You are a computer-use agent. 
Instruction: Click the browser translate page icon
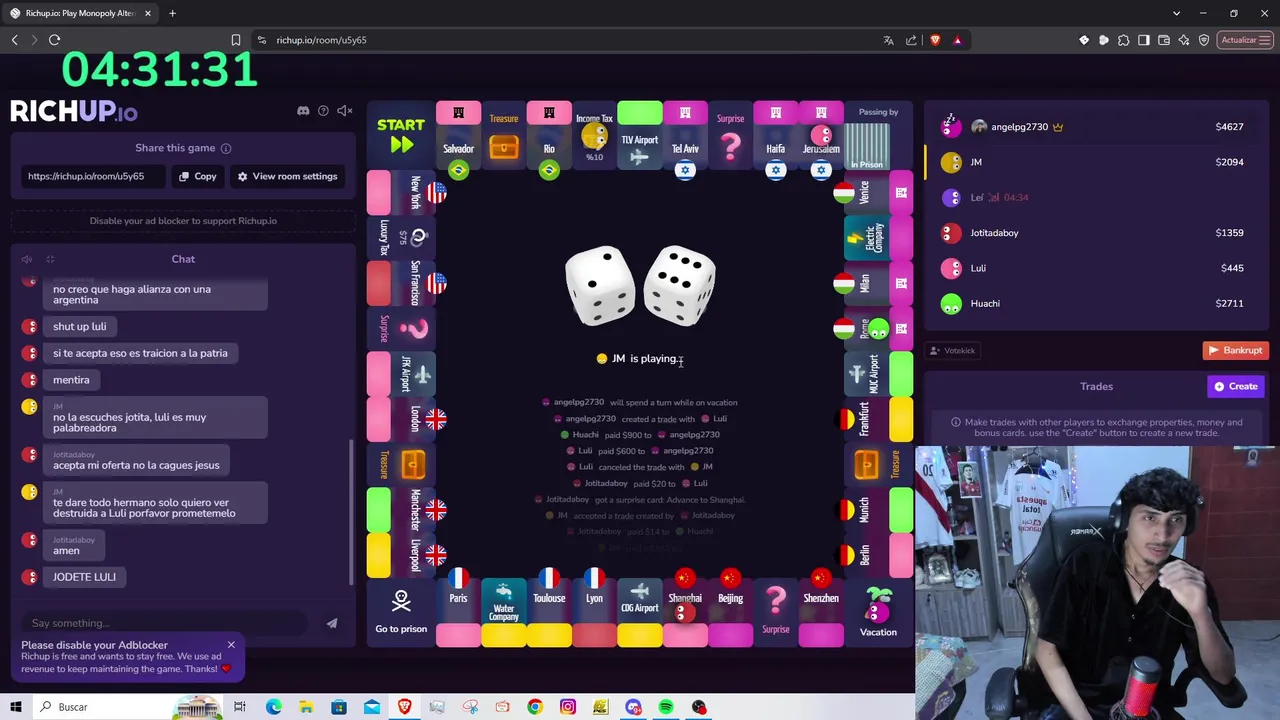pyautogui.click(x=888, y=40)
